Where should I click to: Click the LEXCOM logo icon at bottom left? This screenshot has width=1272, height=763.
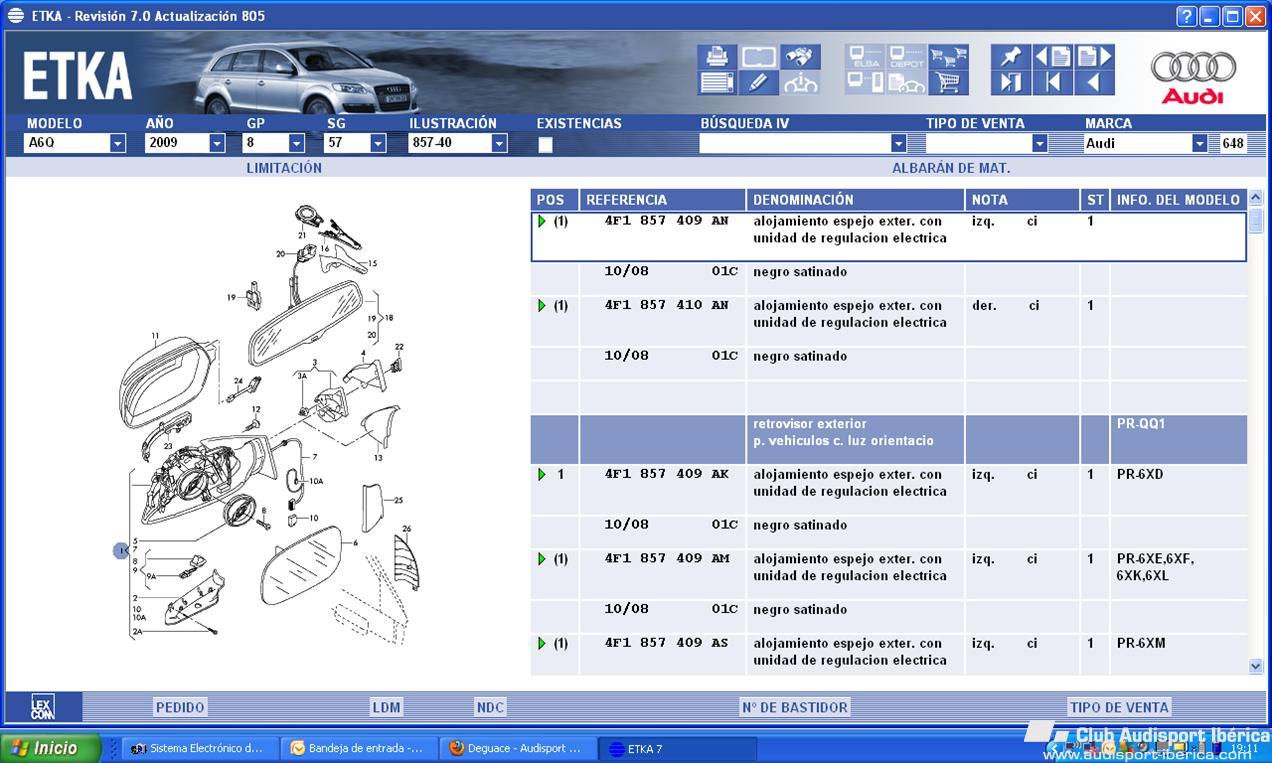tap(43, 707)
